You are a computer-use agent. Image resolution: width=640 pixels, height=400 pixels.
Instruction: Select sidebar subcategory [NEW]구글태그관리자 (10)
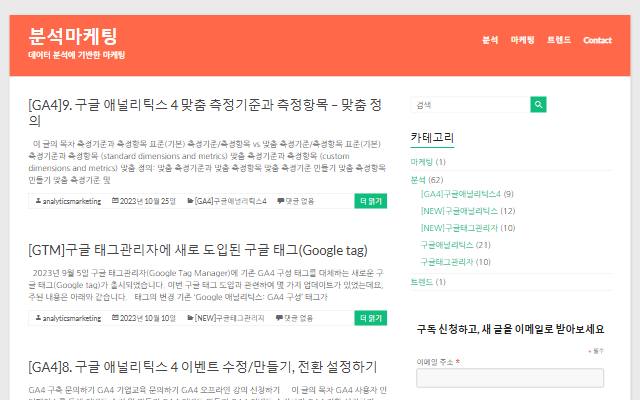pyautogui.click(x=459, y=228)
